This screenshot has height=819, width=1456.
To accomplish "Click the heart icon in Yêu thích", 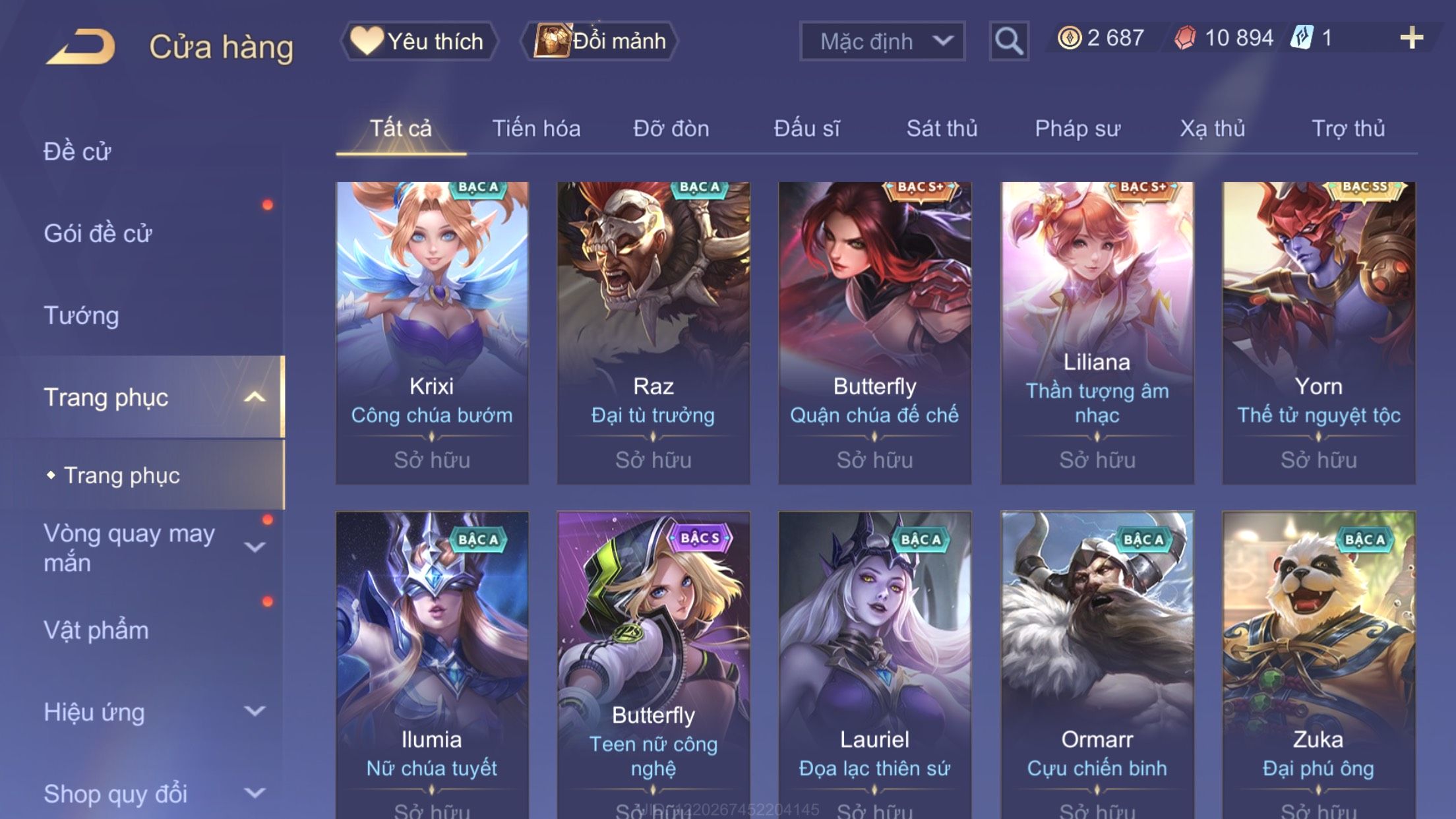I will click(367, 40).
